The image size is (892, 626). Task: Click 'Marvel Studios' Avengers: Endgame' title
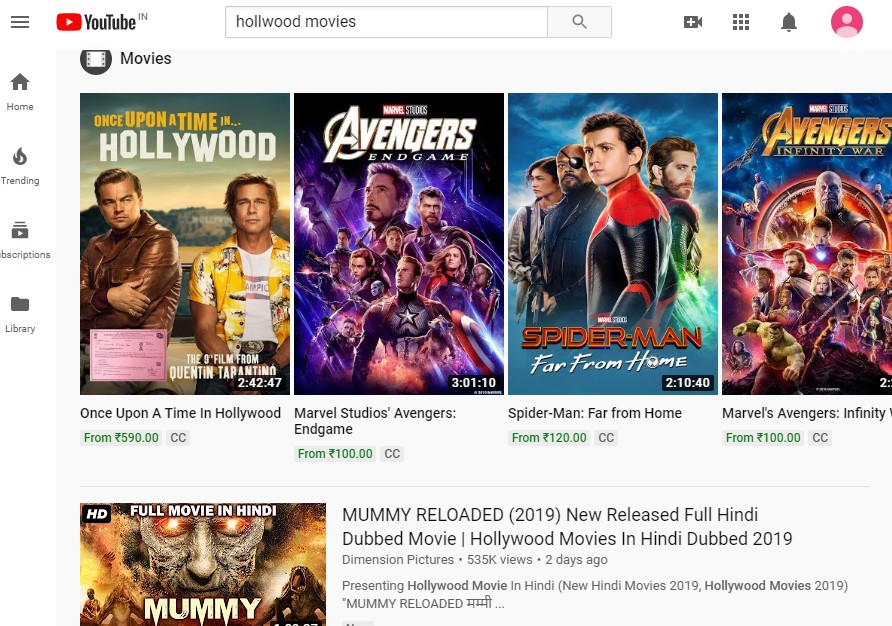375,421
